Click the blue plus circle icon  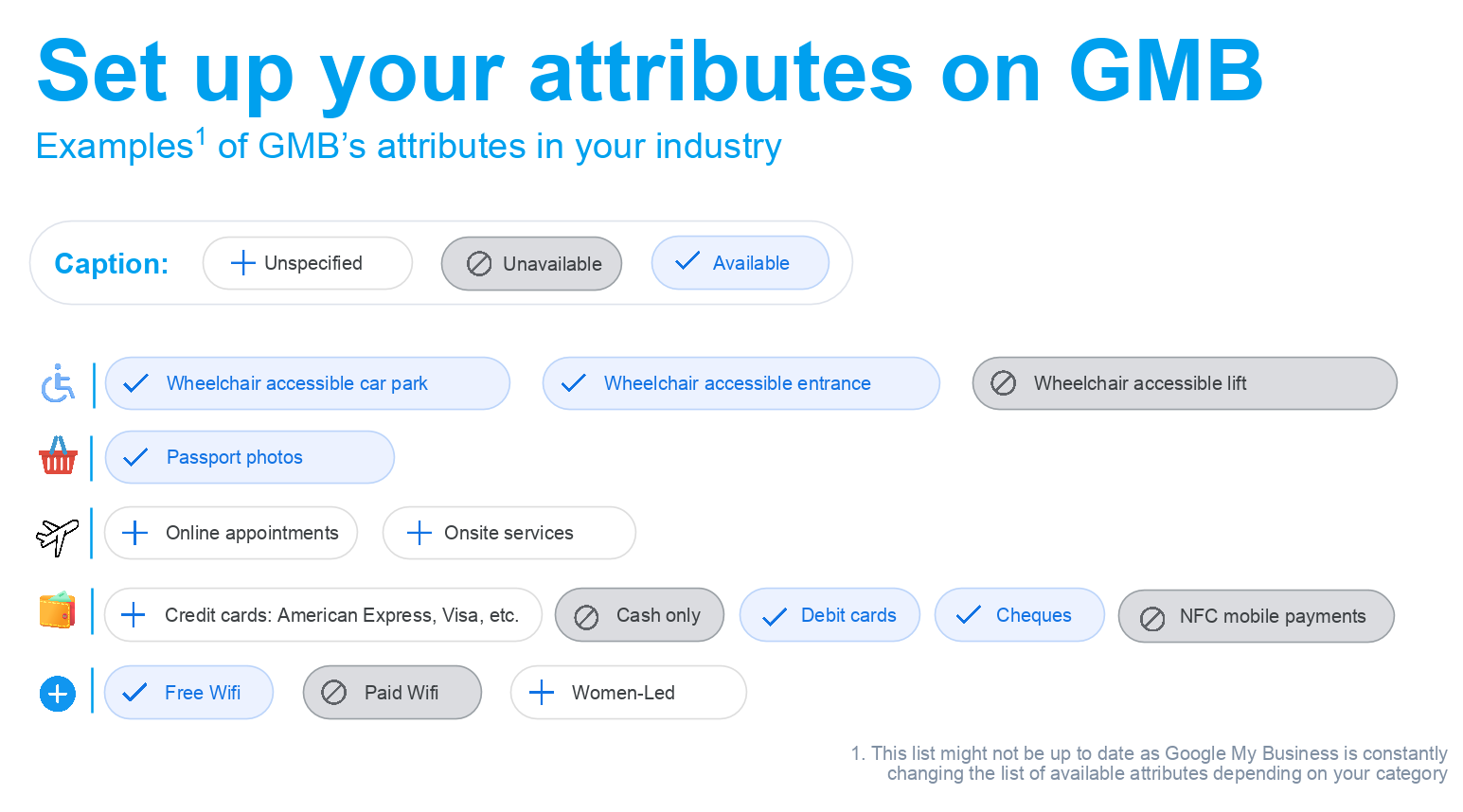[x=58, y=694]
